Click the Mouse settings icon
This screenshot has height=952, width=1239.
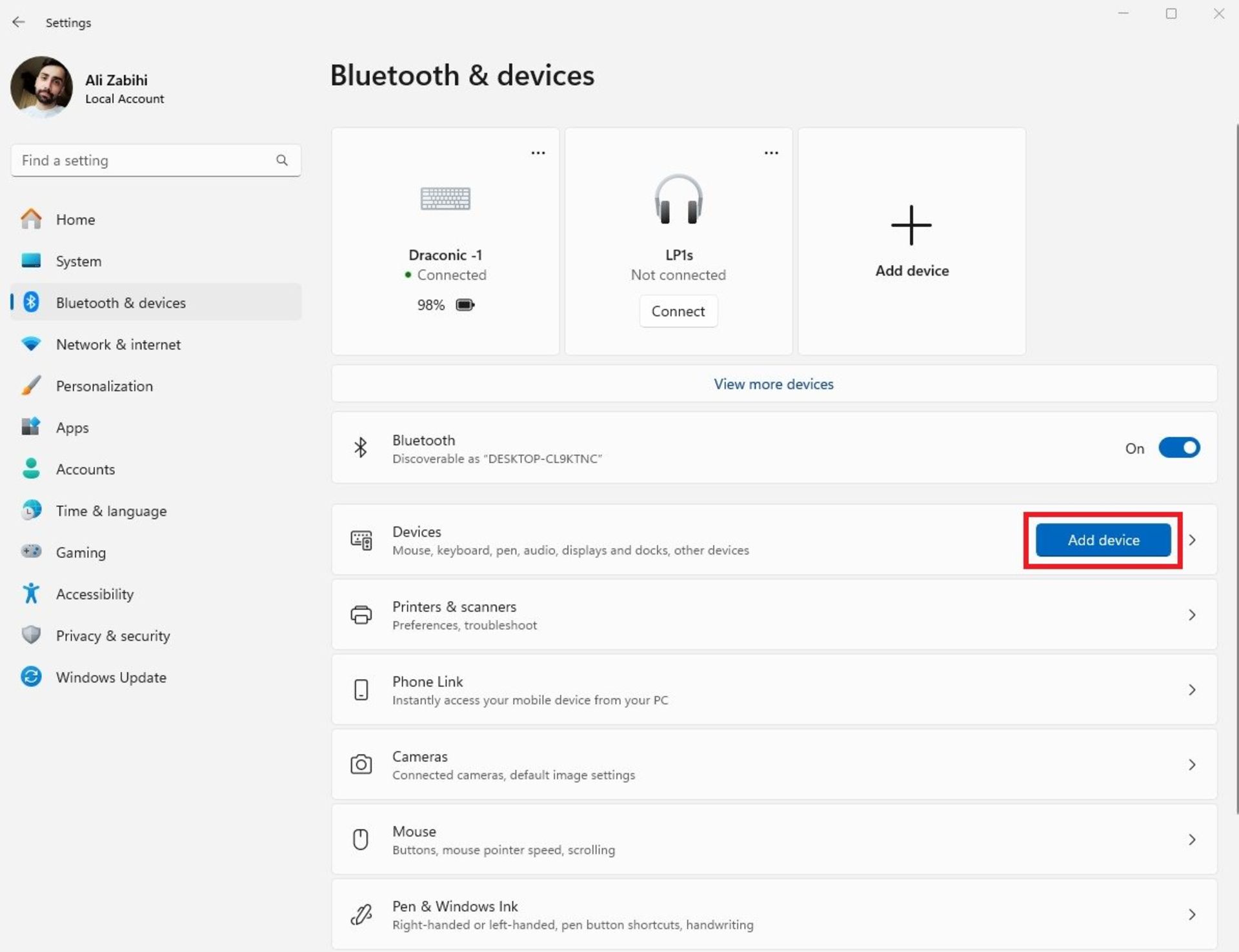point(361,839)
